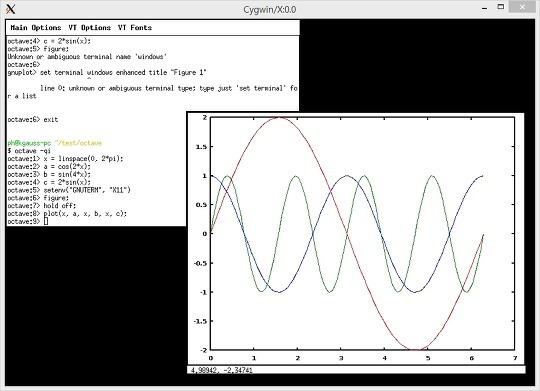Screen dimensions: 540x391
Task: Open the Main Options menu
Action: (36, 28)
